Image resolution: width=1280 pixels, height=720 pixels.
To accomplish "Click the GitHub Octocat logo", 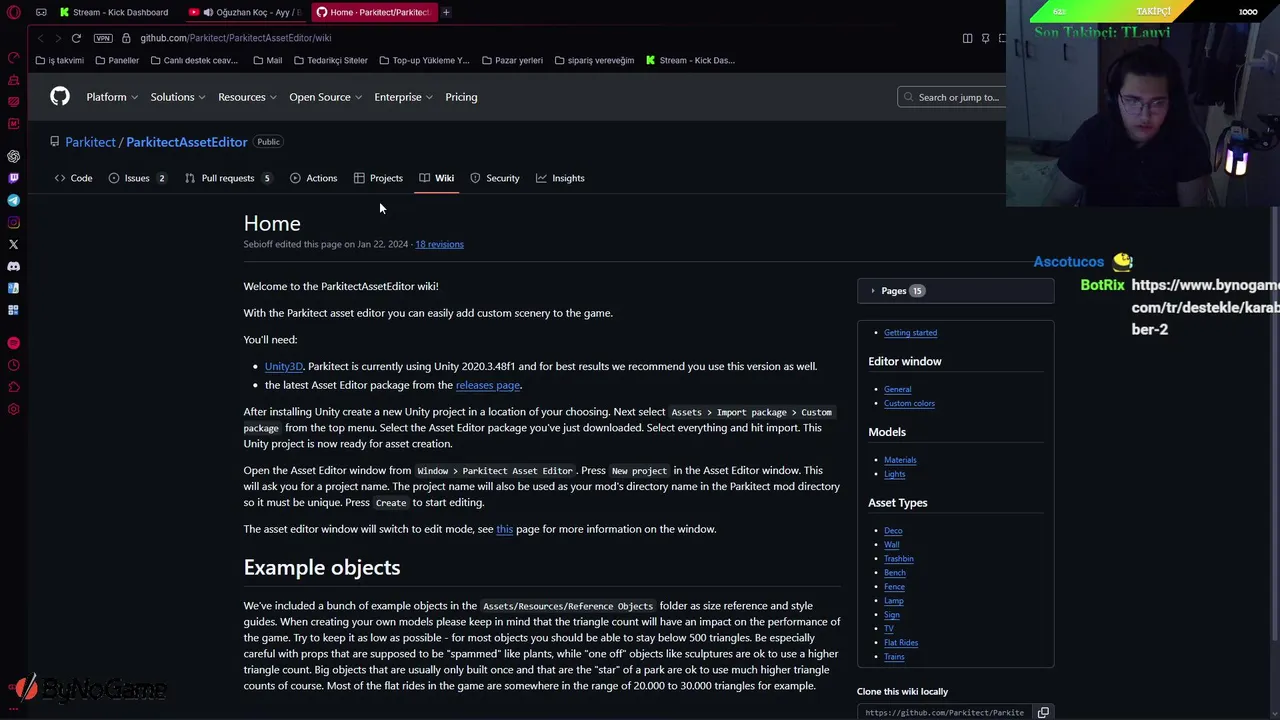I will tap(60, 96).
